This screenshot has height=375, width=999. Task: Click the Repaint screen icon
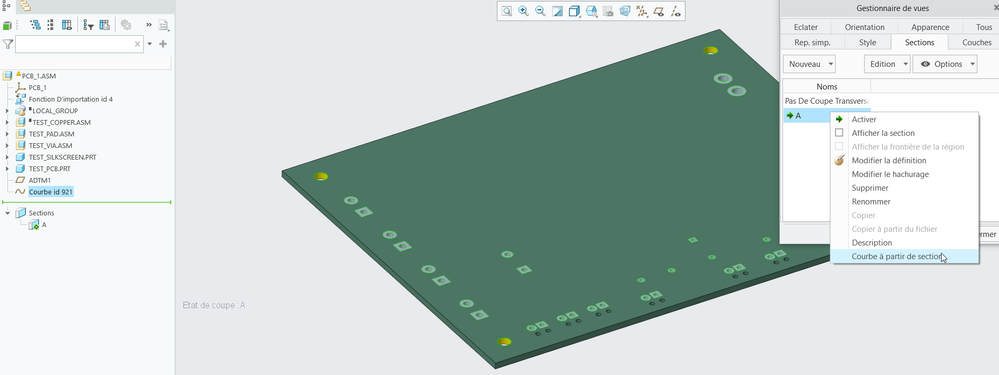tap(557, 11)
